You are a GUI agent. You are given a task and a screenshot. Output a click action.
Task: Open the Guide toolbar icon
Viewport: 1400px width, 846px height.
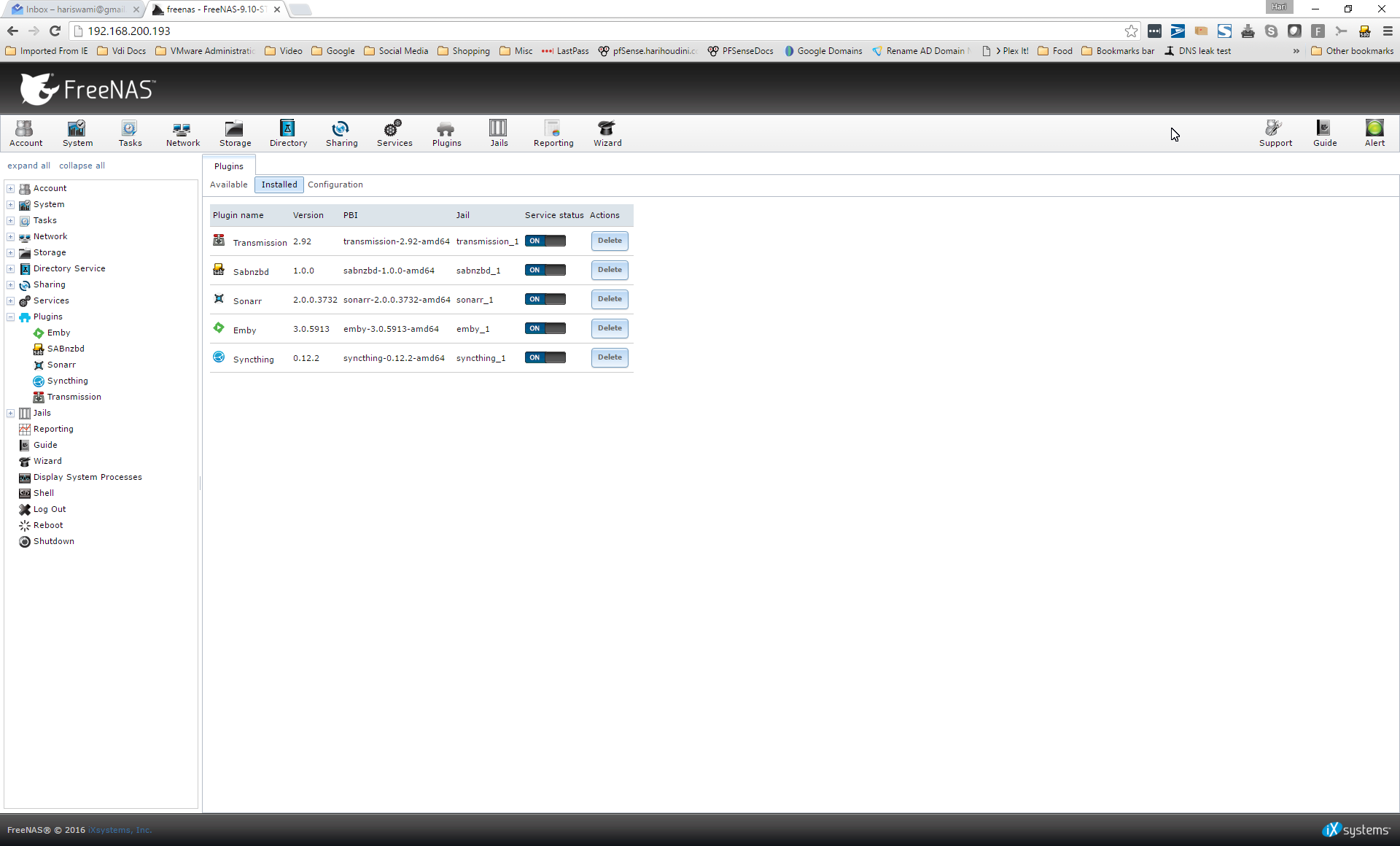coord(1325,133)
